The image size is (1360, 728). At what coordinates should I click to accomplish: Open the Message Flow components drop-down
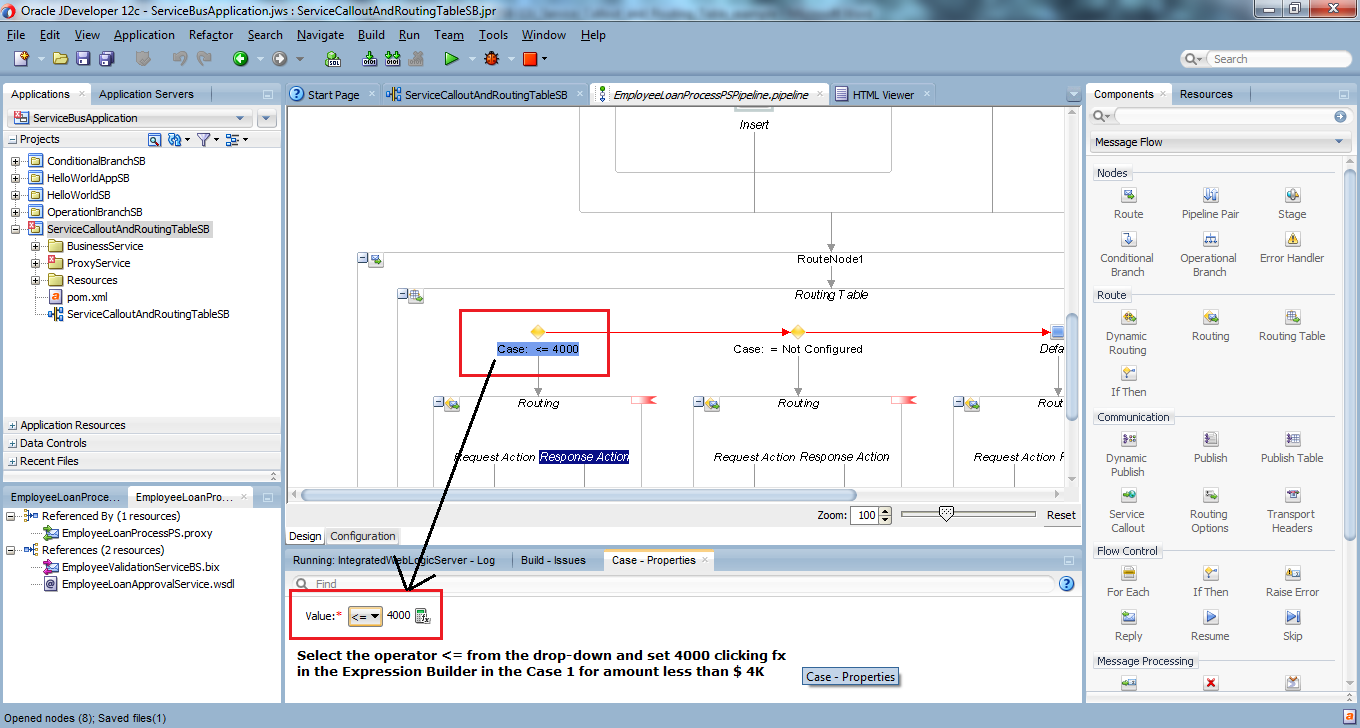pos(1218,142)
